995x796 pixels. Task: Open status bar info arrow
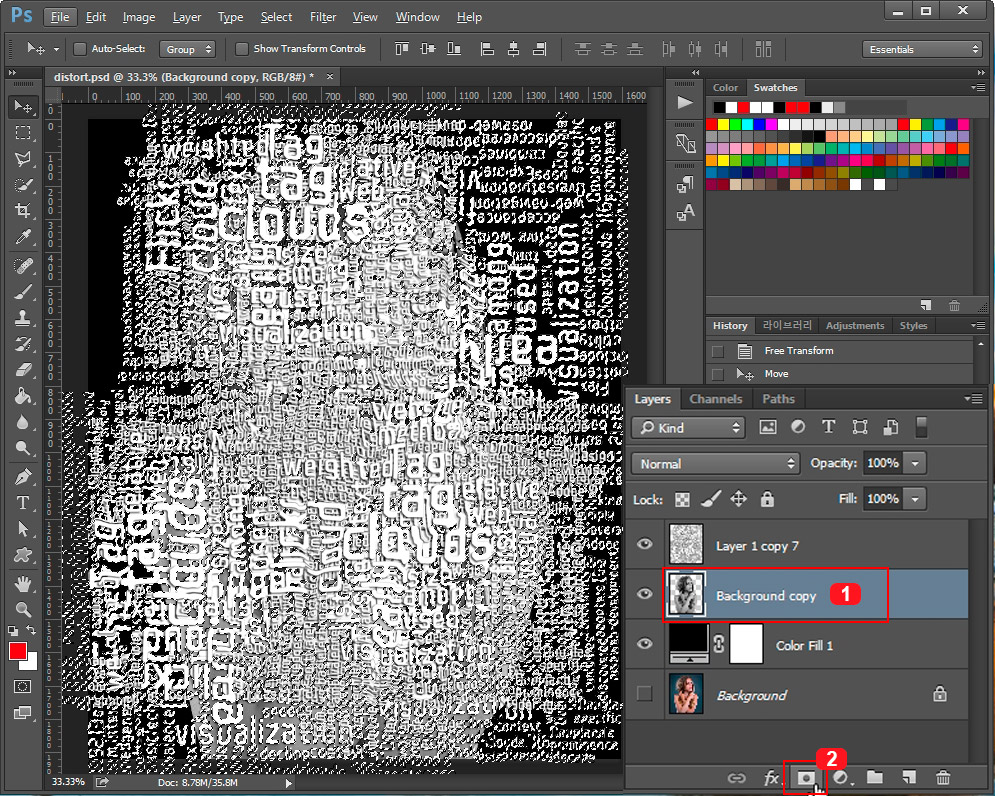(x=289, y=783)
